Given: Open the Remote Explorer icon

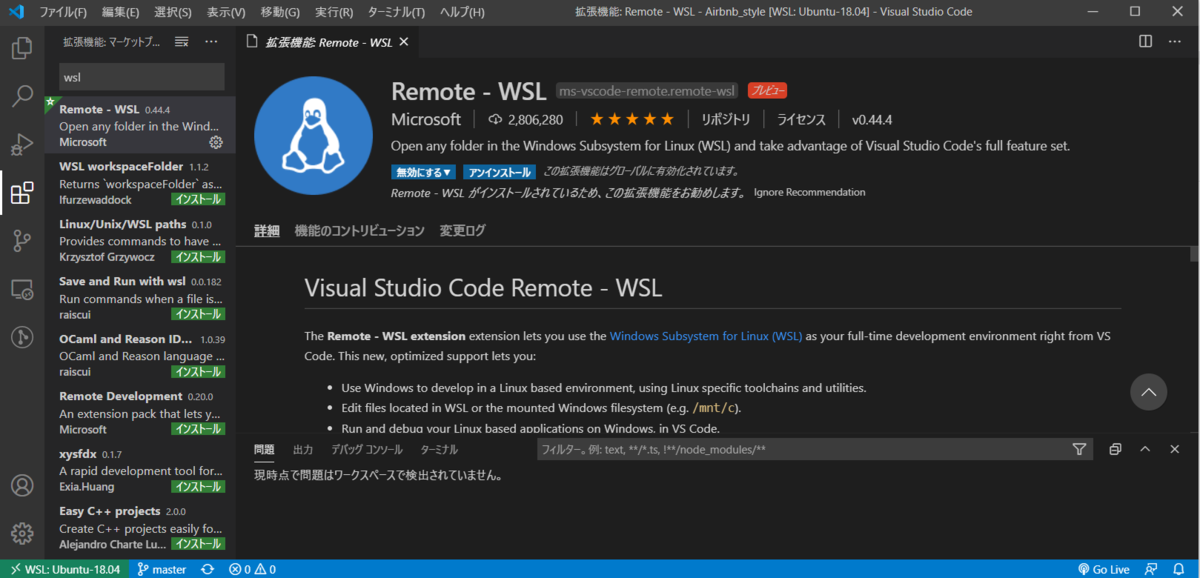Looking at the screenshot, I should click(x=22, y=290).
